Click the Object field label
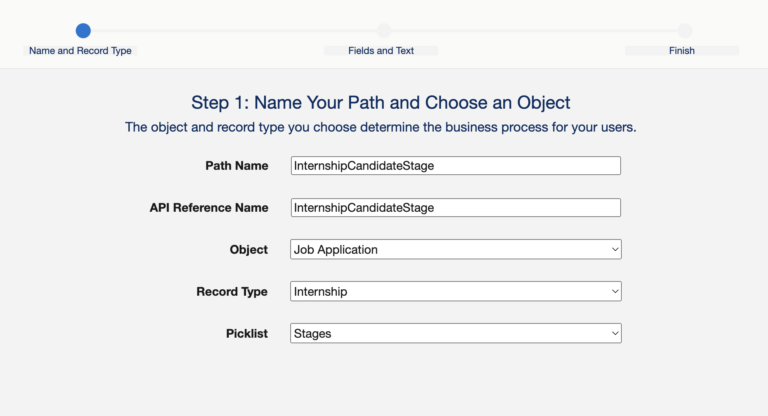768x416 pixels. point(249,249)
